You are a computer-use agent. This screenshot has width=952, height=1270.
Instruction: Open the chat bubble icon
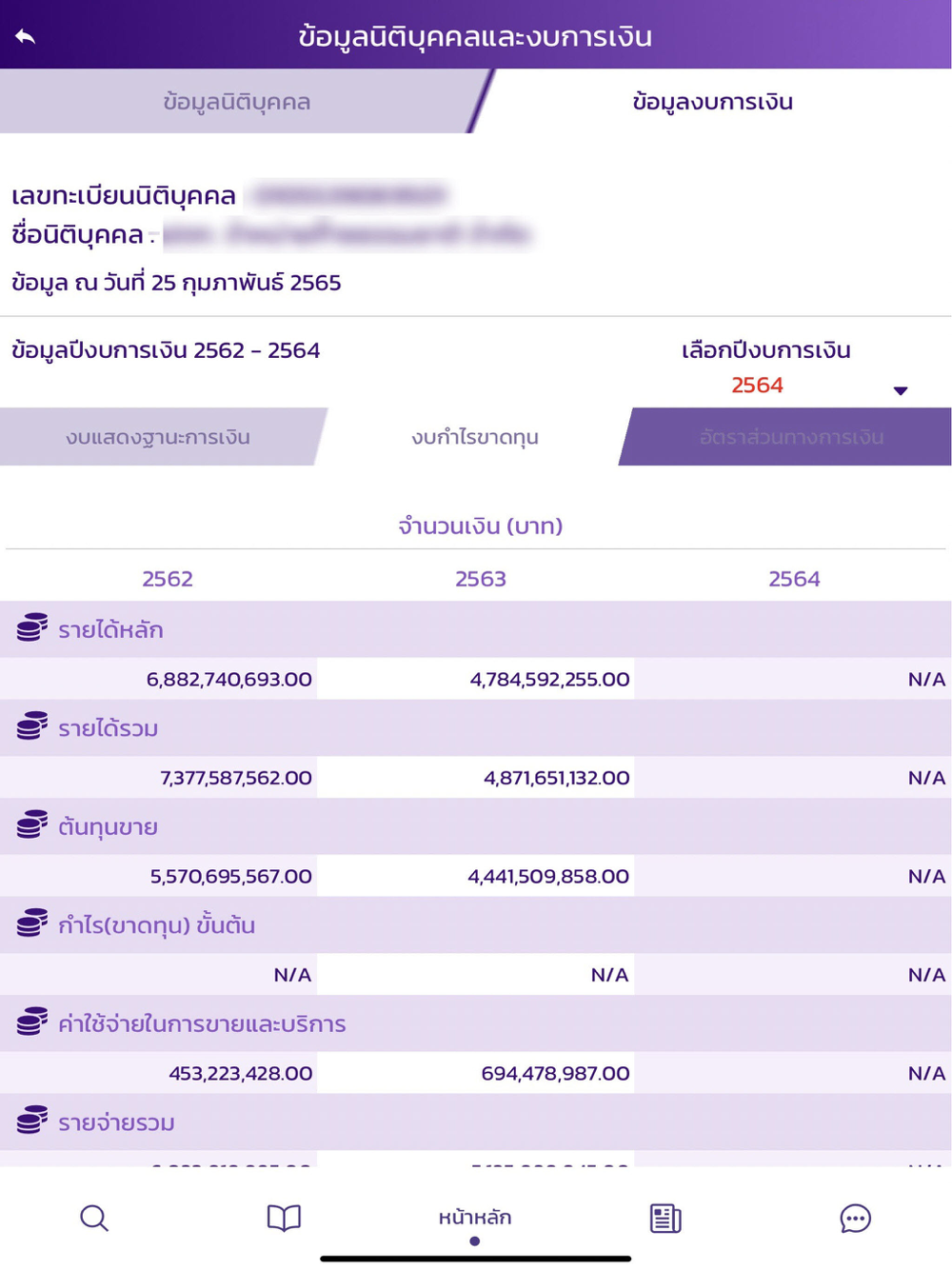point(855,1218)
